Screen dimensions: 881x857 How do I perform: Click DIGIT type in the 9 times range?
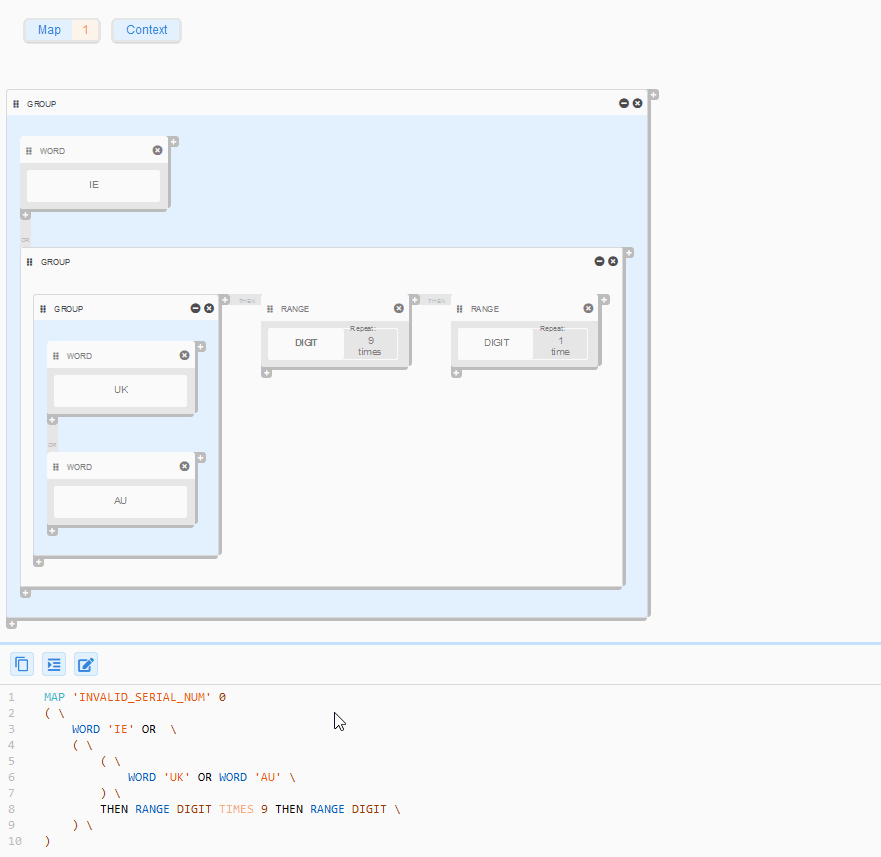306,343
